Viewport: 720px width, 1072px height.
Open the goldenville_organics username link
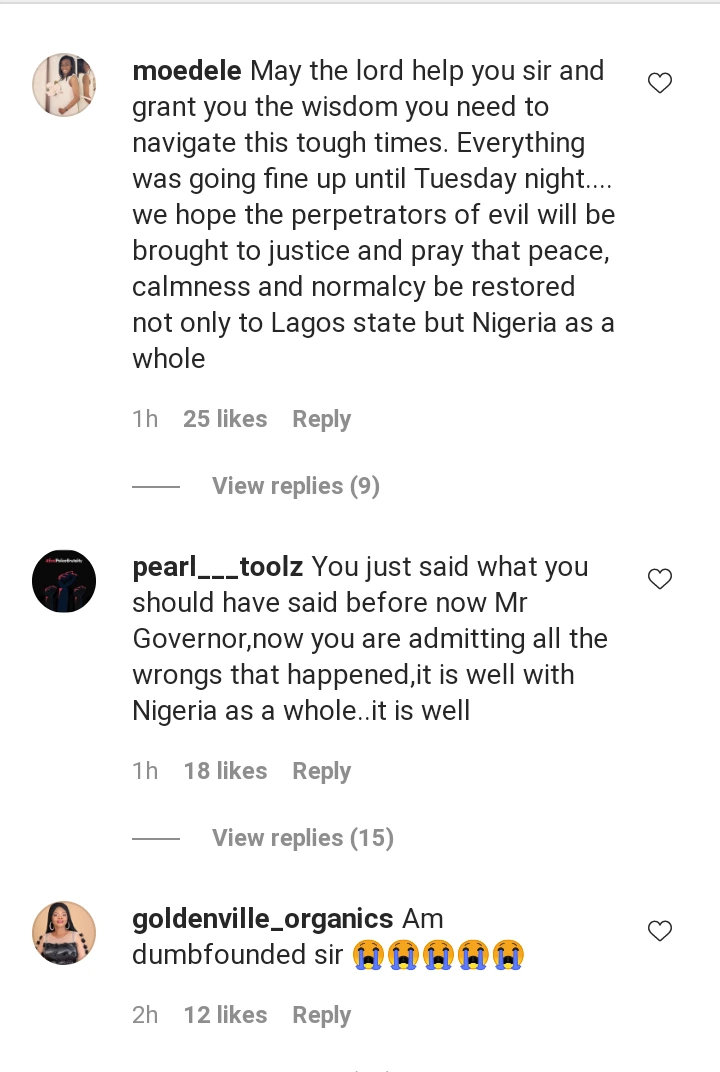(263, 919)
